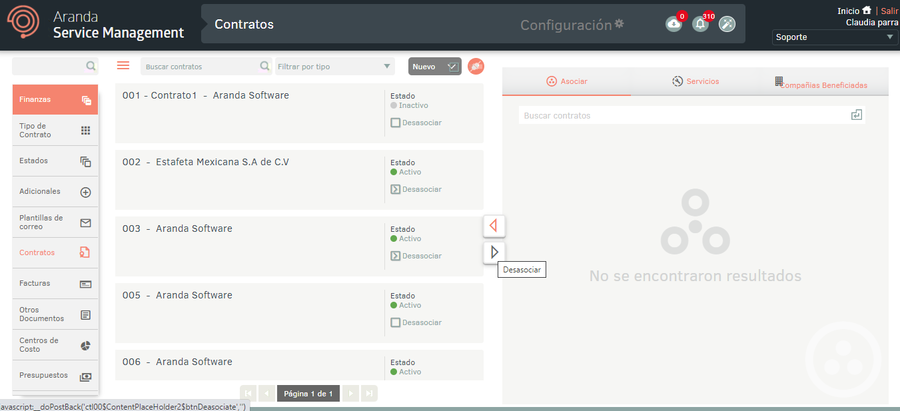Open Plantillas de correo in sidebar
Image resolution: width=900 pixels, height=411 pixels.
pos(55,223)
